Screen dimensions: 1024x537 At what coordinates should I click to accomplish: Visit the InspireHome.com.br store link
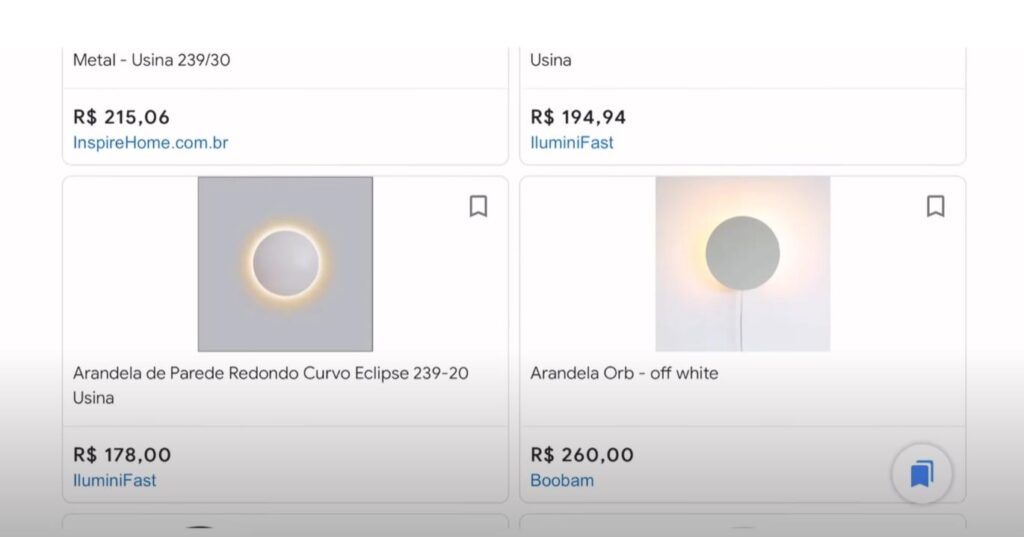[x=150, y=143]
